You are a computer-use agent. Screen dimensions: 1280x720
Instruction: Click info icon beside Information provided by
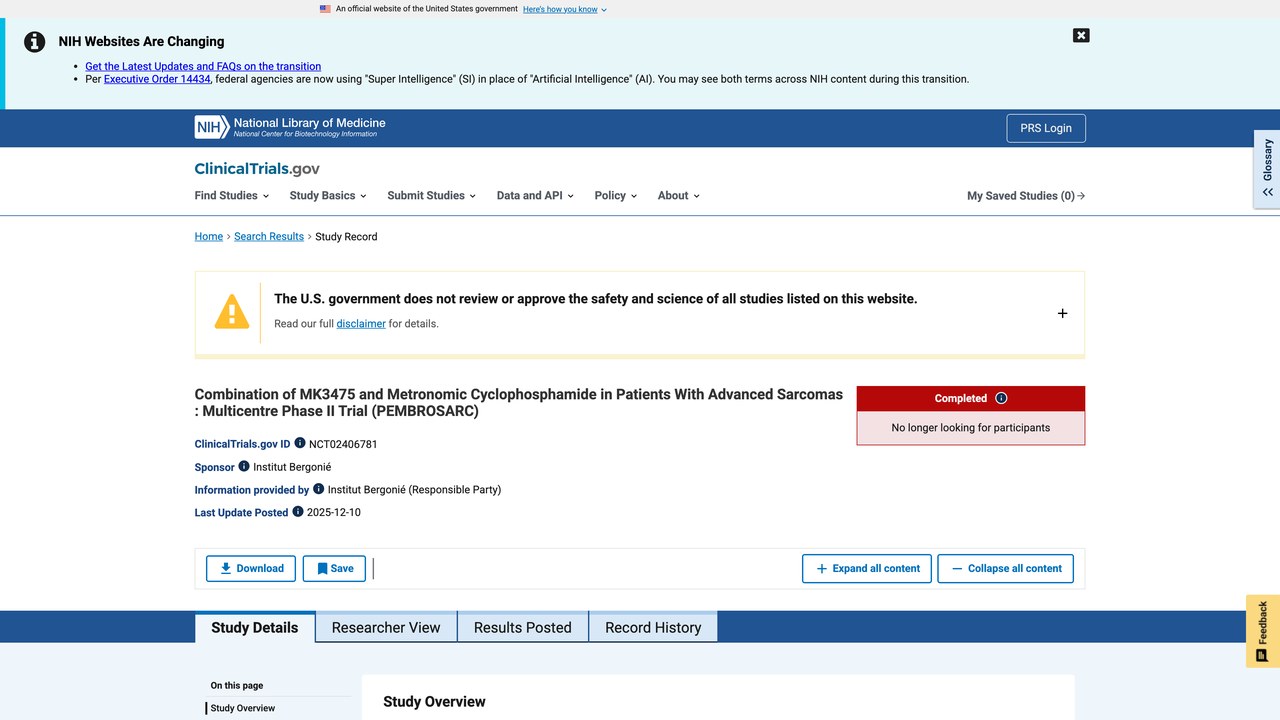[319, 489]
